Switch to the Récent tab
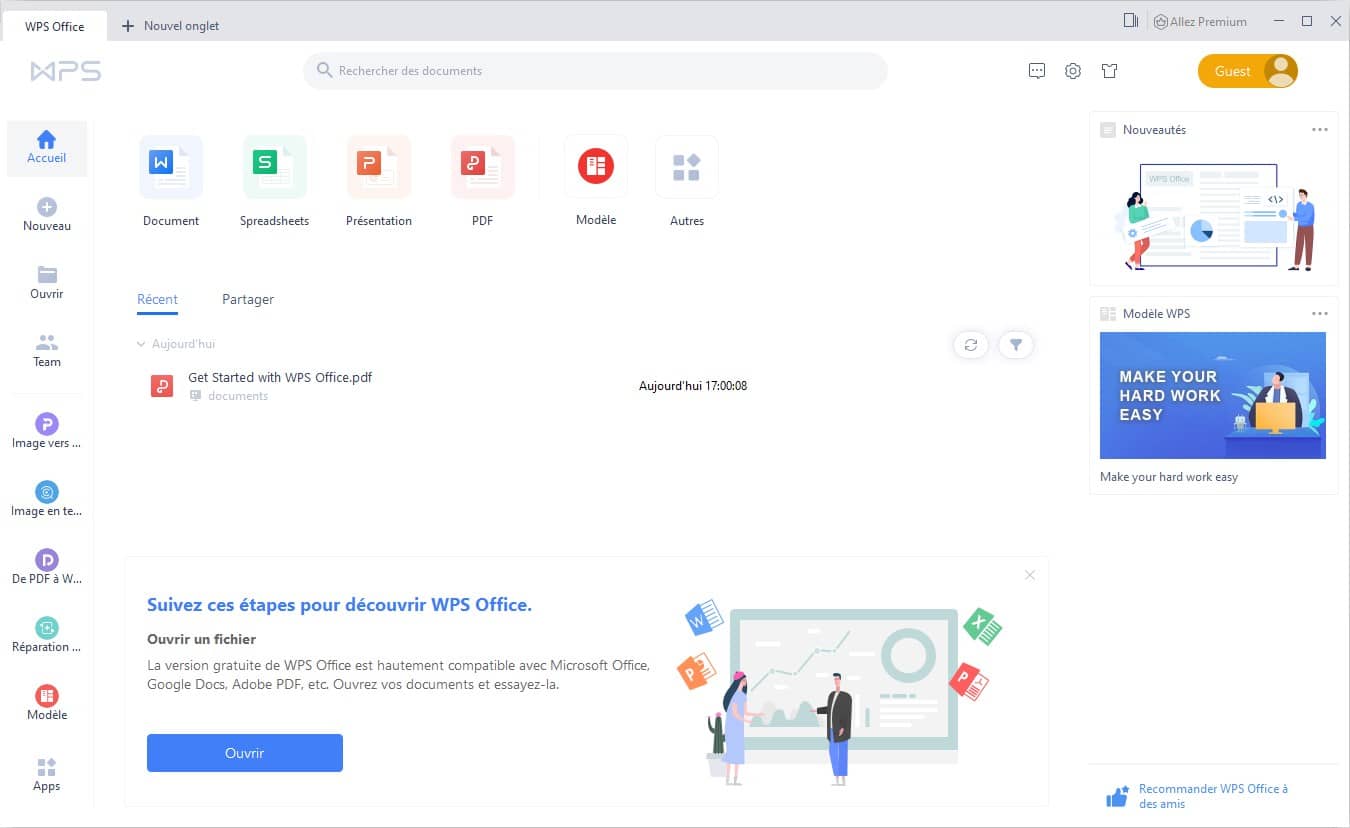This screenshot has width=1350, height=828. pos(158,300)
